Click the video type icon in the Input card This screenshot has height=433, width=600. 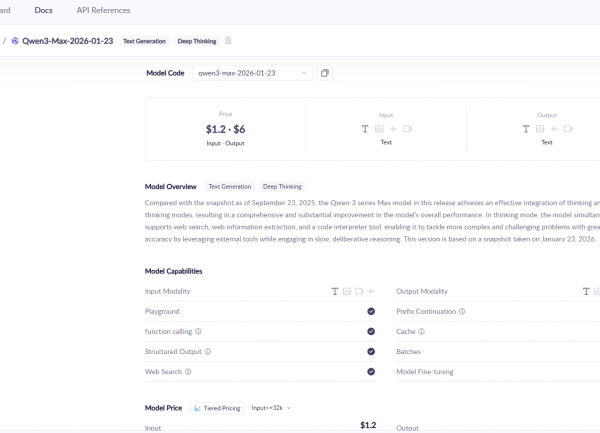point(407,129)
